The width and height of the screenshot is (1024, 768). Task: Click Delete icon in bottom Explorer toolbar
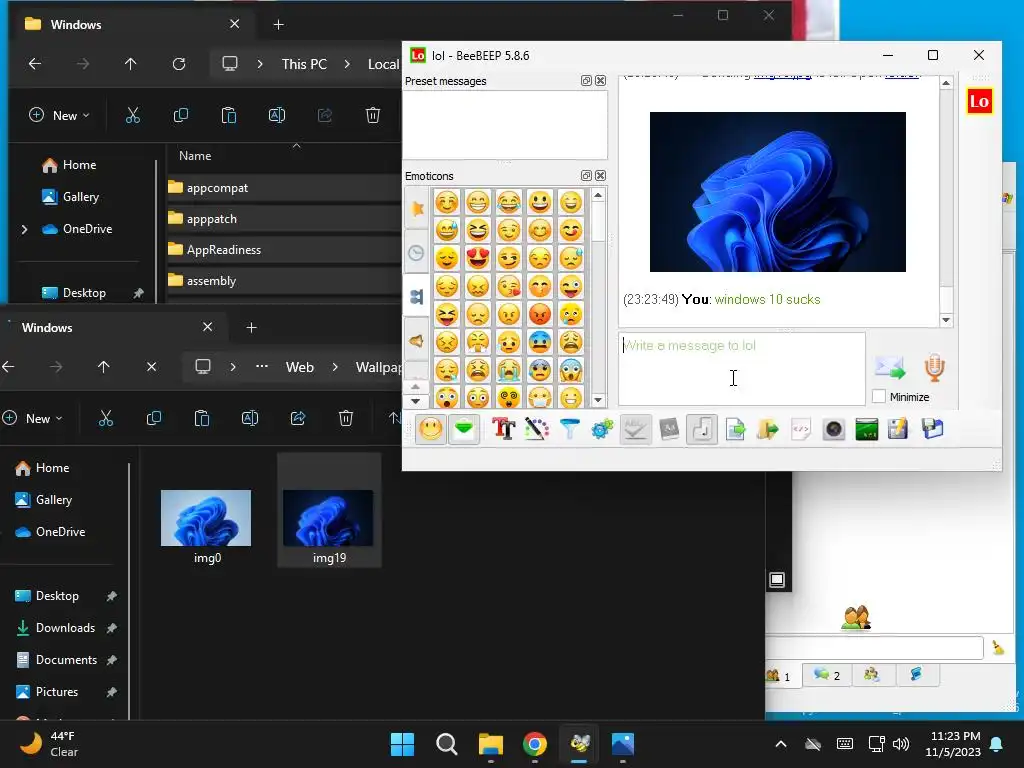(x=346, y=419)
